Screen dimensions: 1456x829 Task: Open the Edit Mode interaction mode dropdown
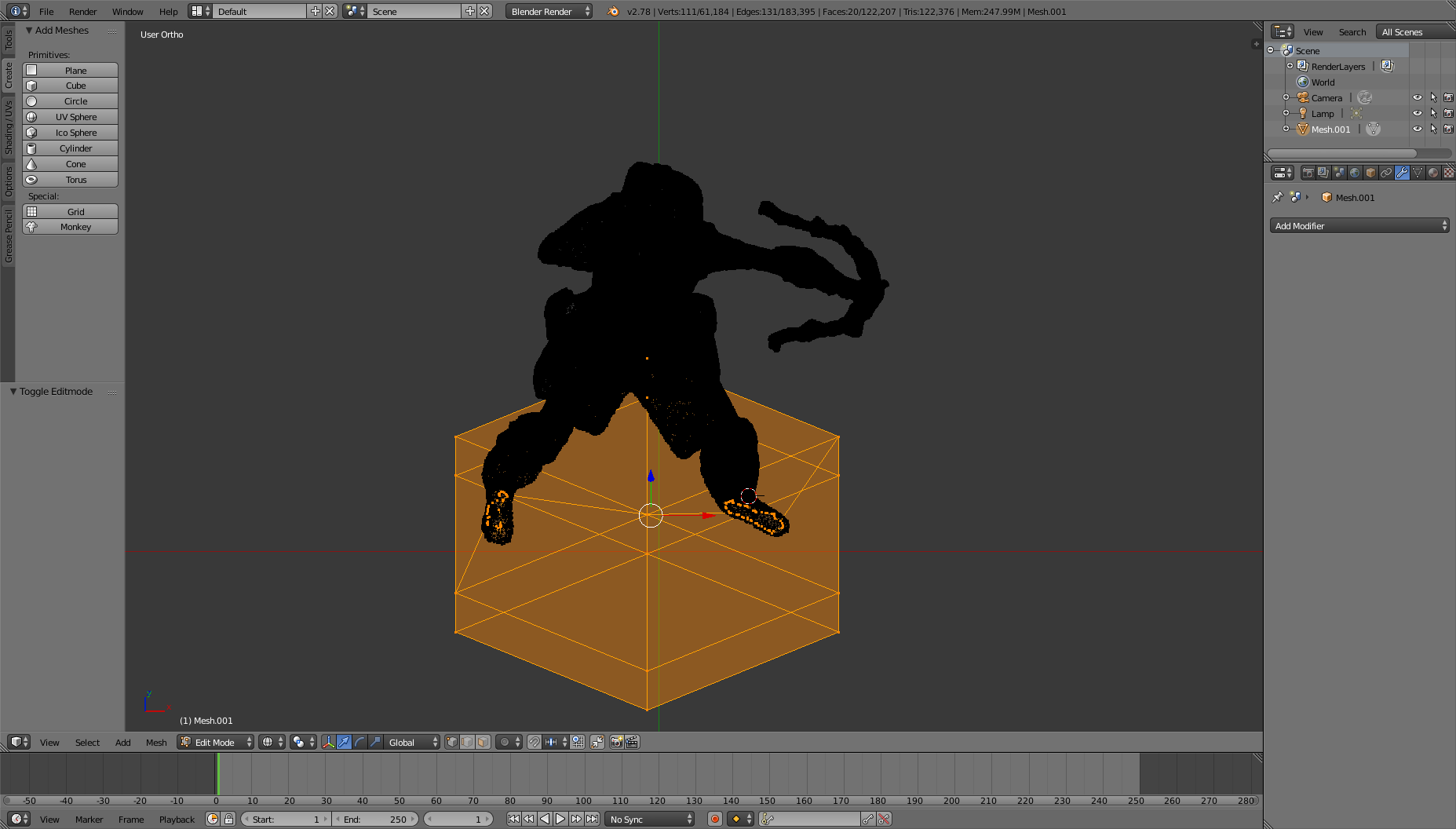pyautogui.click(x=216, y=742)
